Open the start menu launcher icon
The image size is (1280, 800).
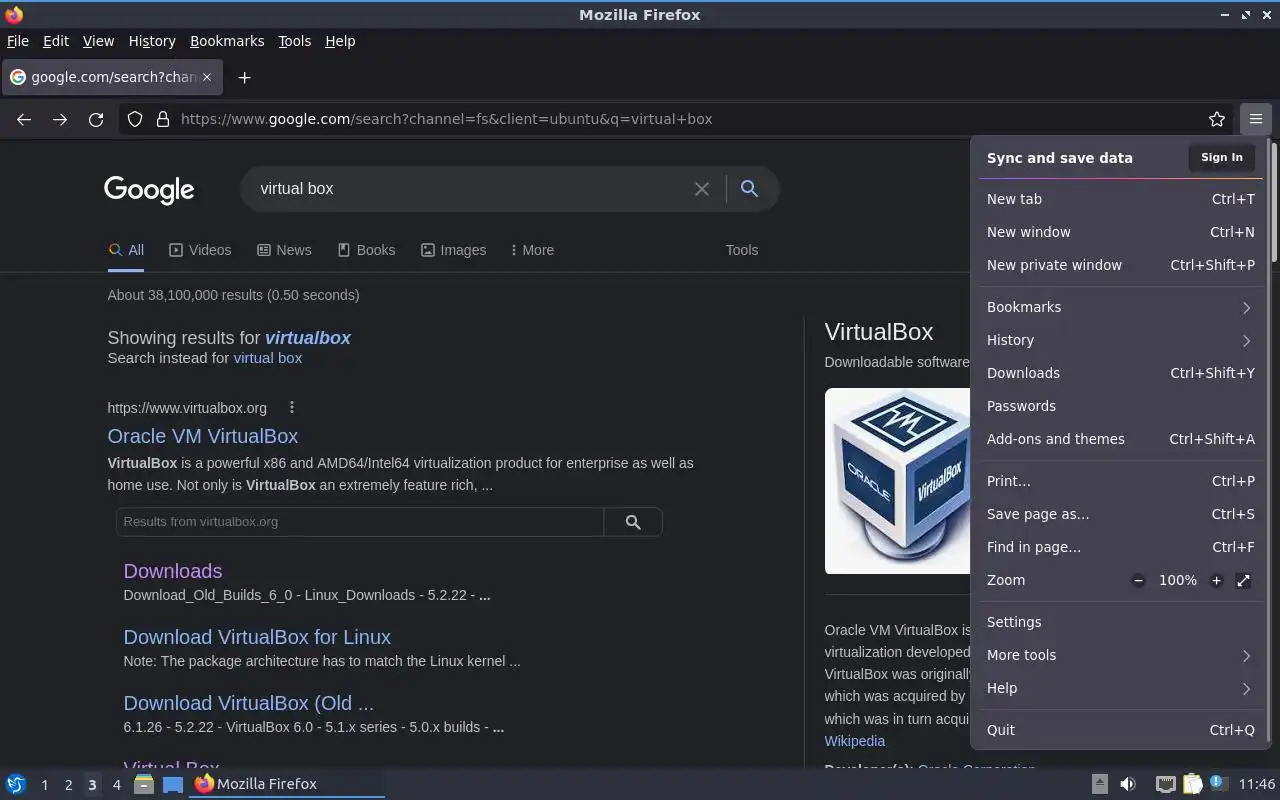click(16, 784)
